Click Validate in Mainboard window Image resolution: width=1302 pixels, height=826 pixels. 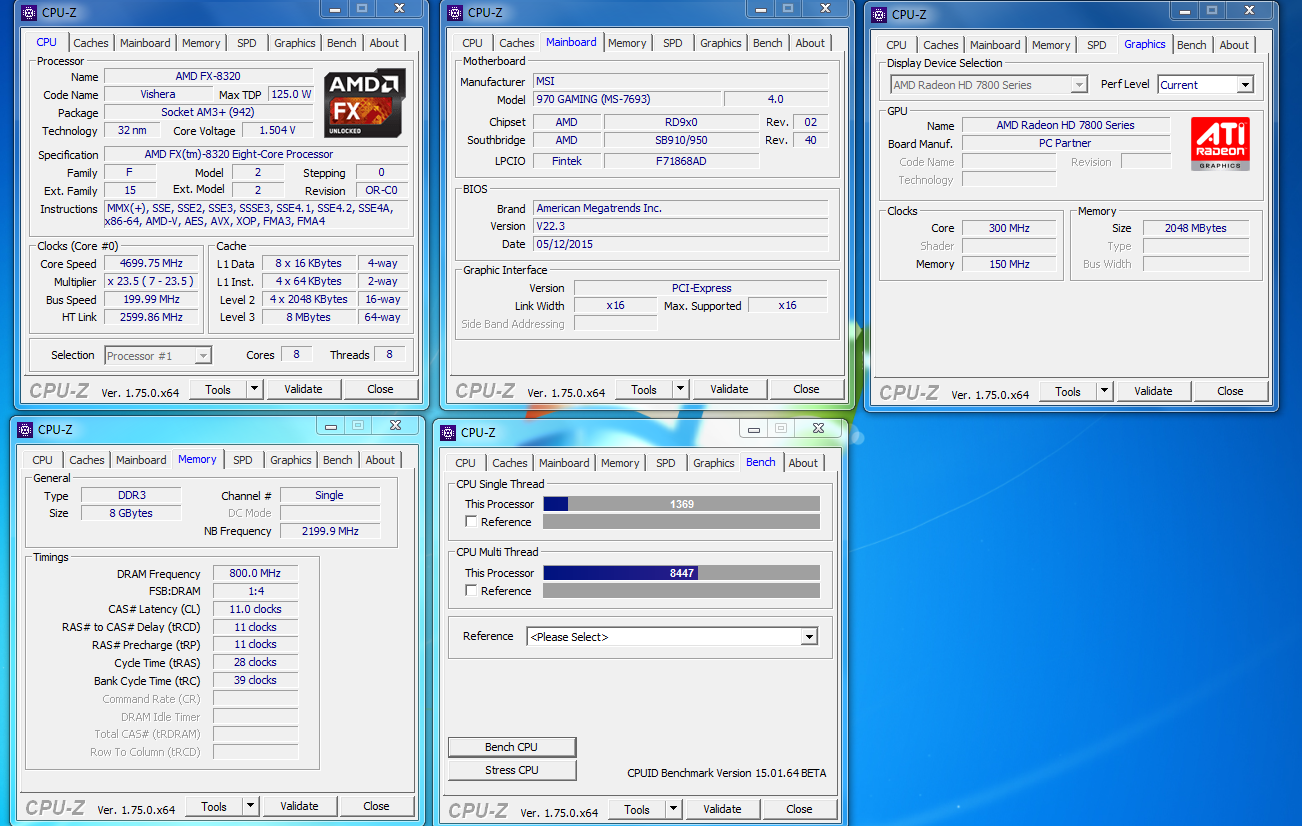pyautogui.click(x=729, y=390)
